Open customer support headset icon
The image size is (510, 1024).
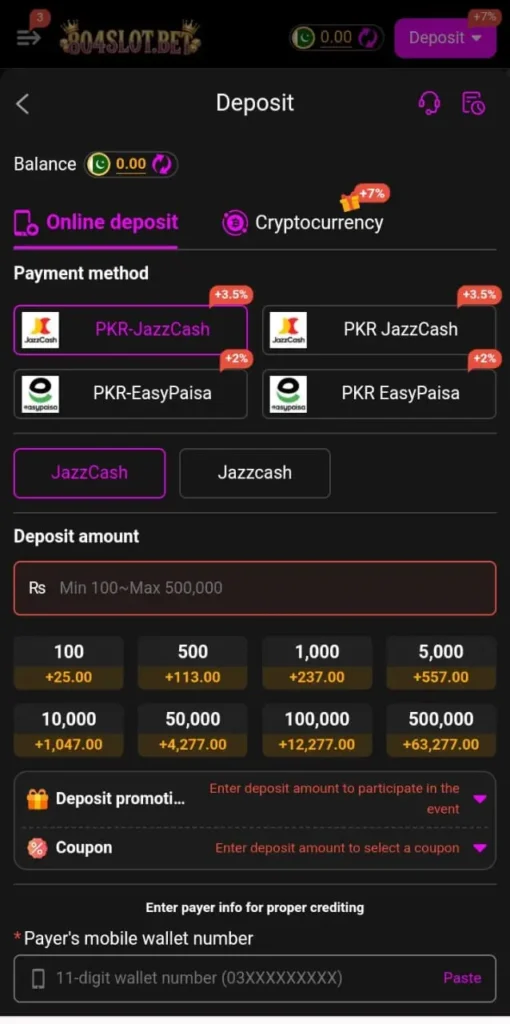[x=429, y=103]
